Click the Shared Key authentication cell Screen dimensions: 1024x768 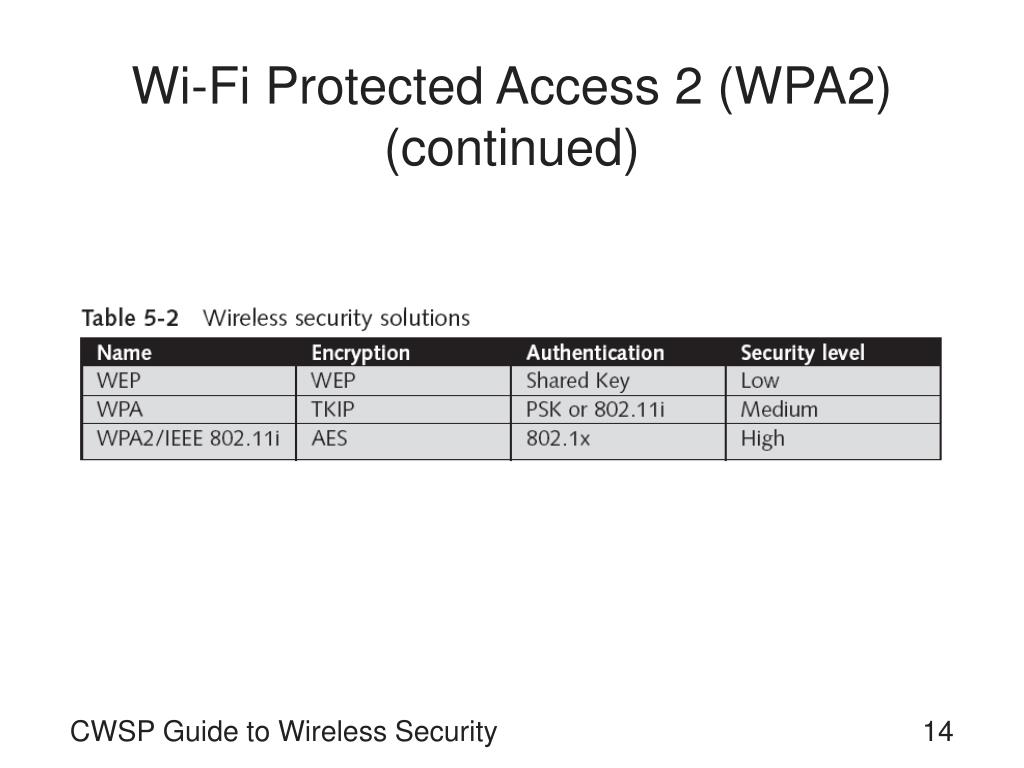click(x=618, y=381)
